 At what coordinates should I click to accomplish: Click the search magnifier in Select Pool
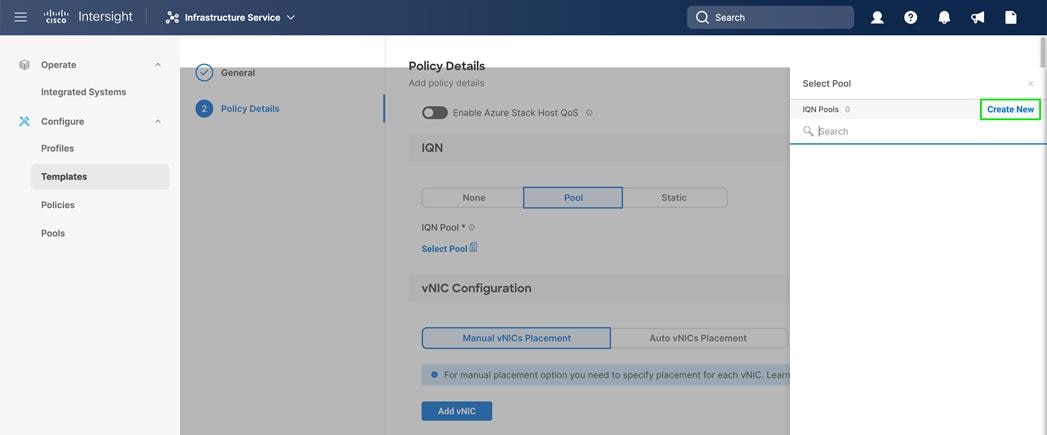coord(808,132)
